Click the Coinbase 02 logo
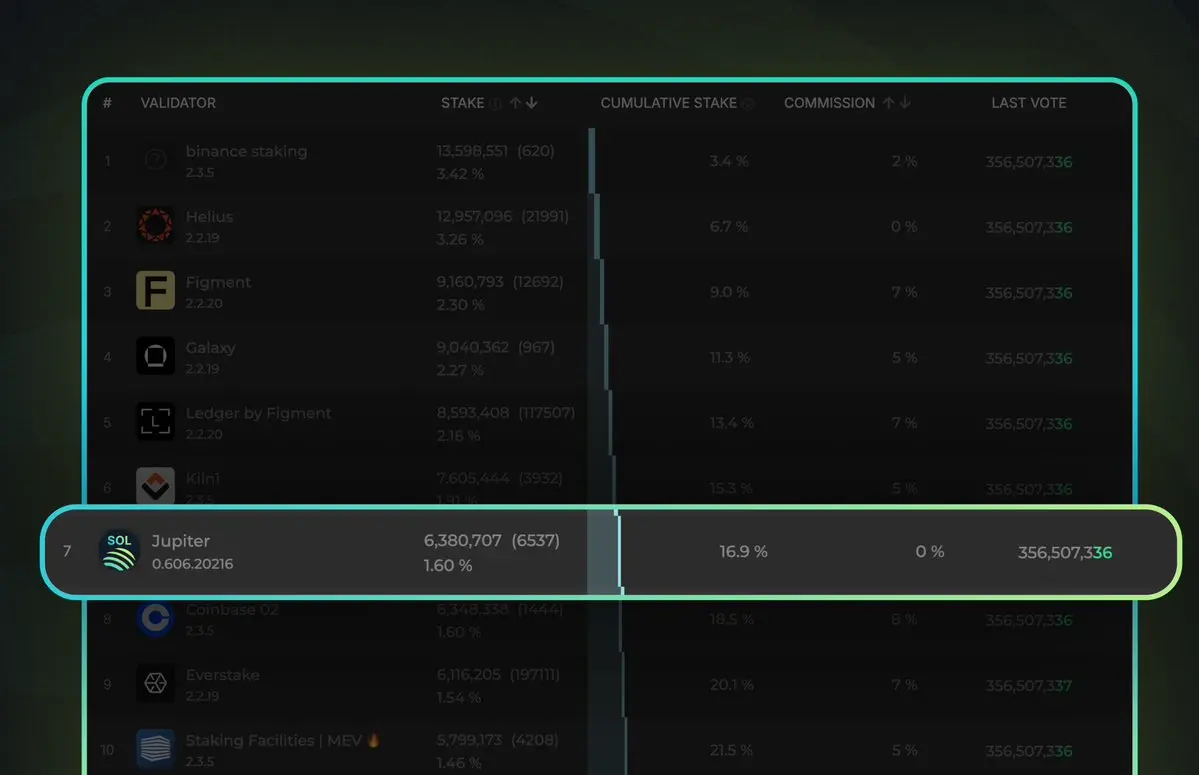This screenshot has width=1199, height=775. click(155, 617)
